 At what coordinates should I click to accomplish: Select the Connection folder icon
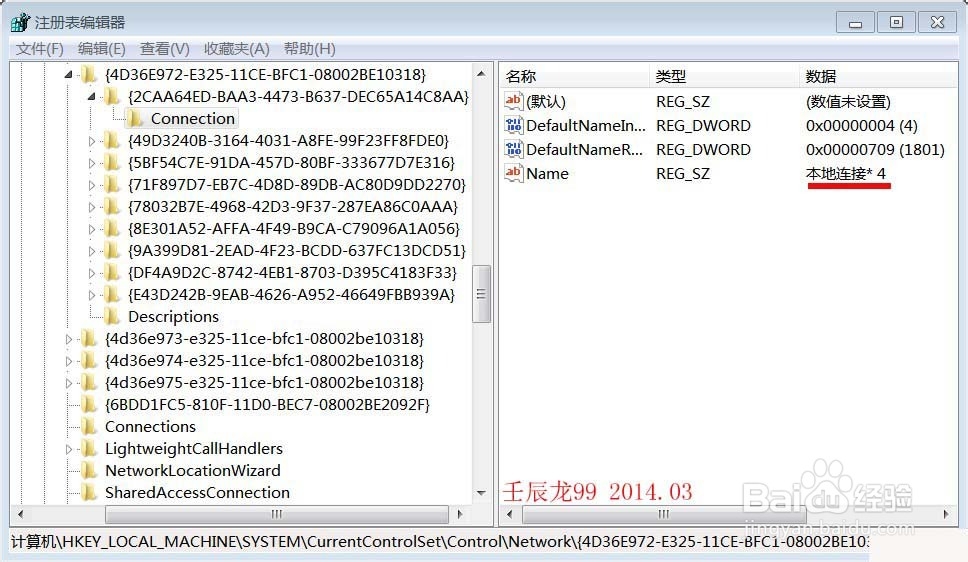(135, 119)
